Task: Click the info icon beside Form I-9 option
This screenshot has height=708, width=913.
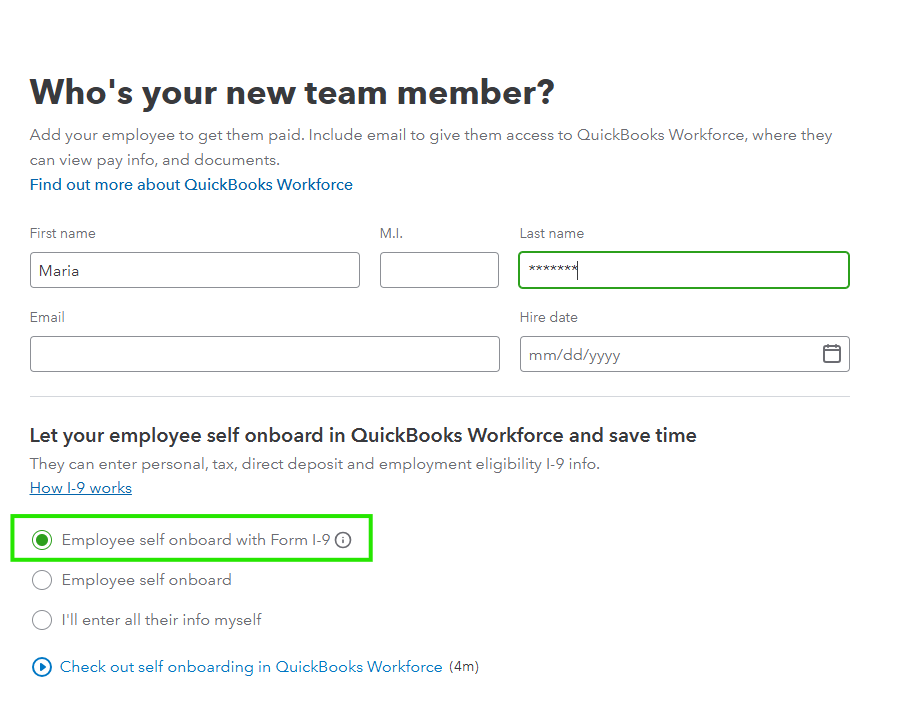Action: [344, 540]
